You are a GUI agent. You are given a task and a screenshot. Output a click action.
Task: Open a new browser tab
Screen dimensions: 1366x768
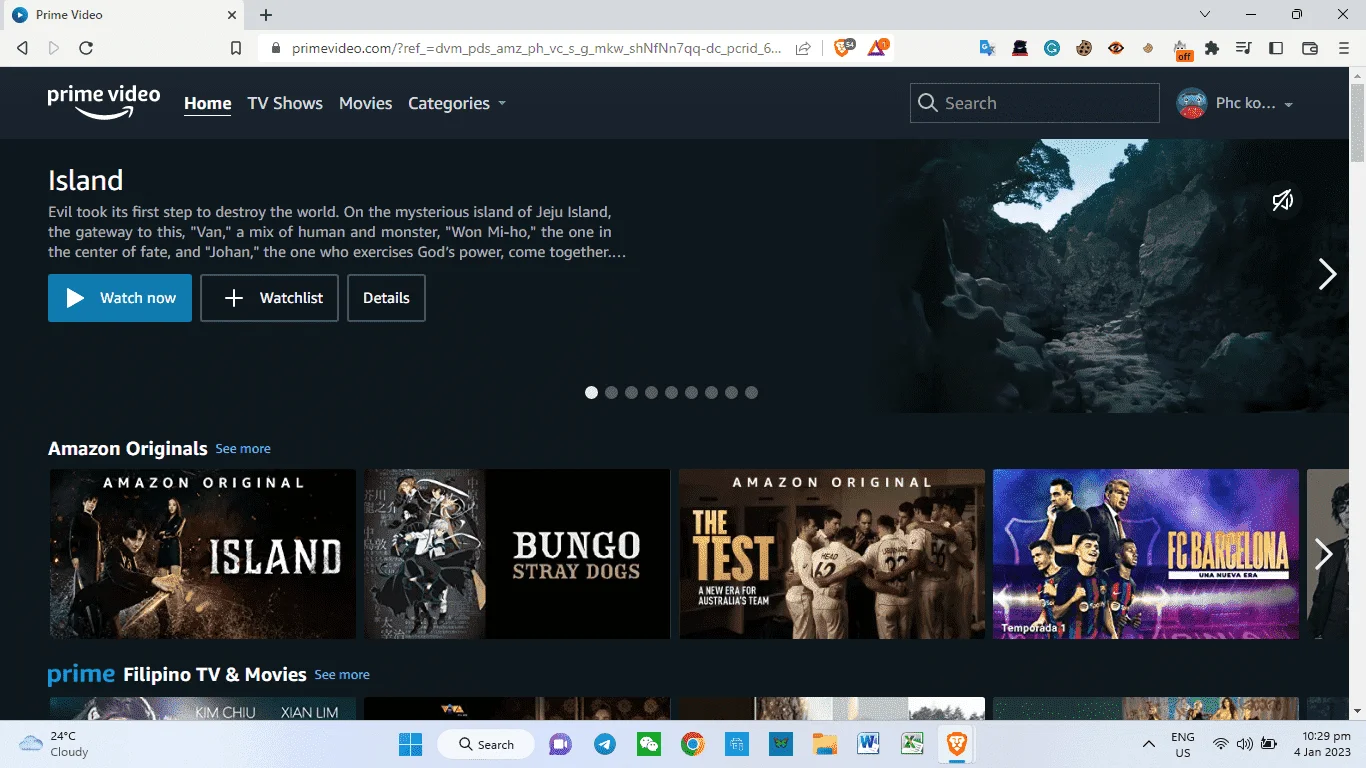point(266,15)
